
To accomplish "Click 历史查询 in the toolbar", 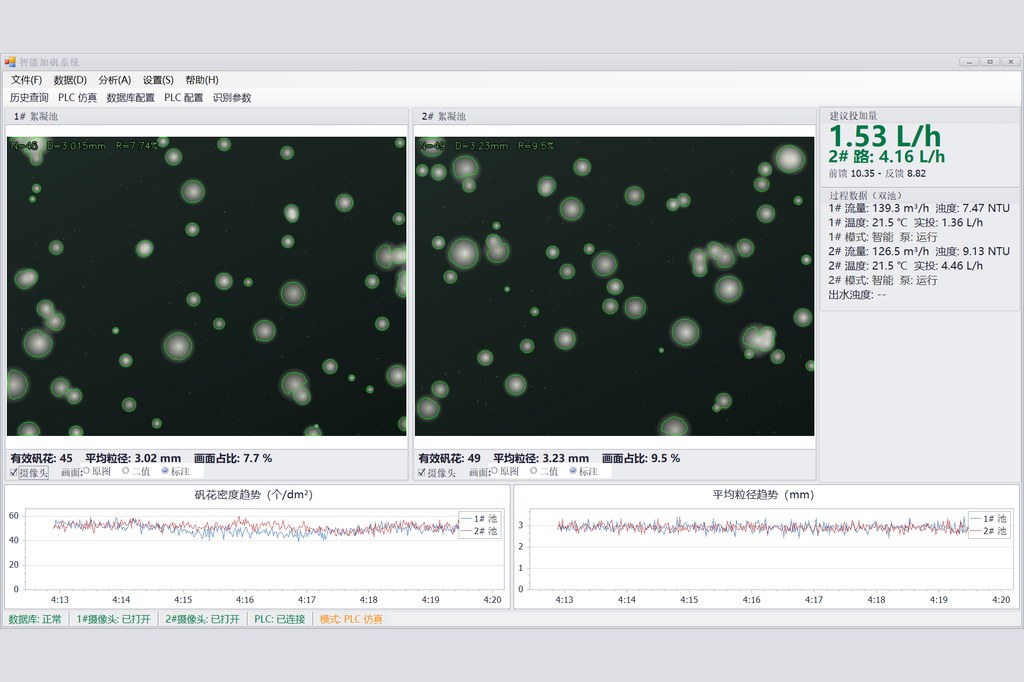I will tap(29, 97).
